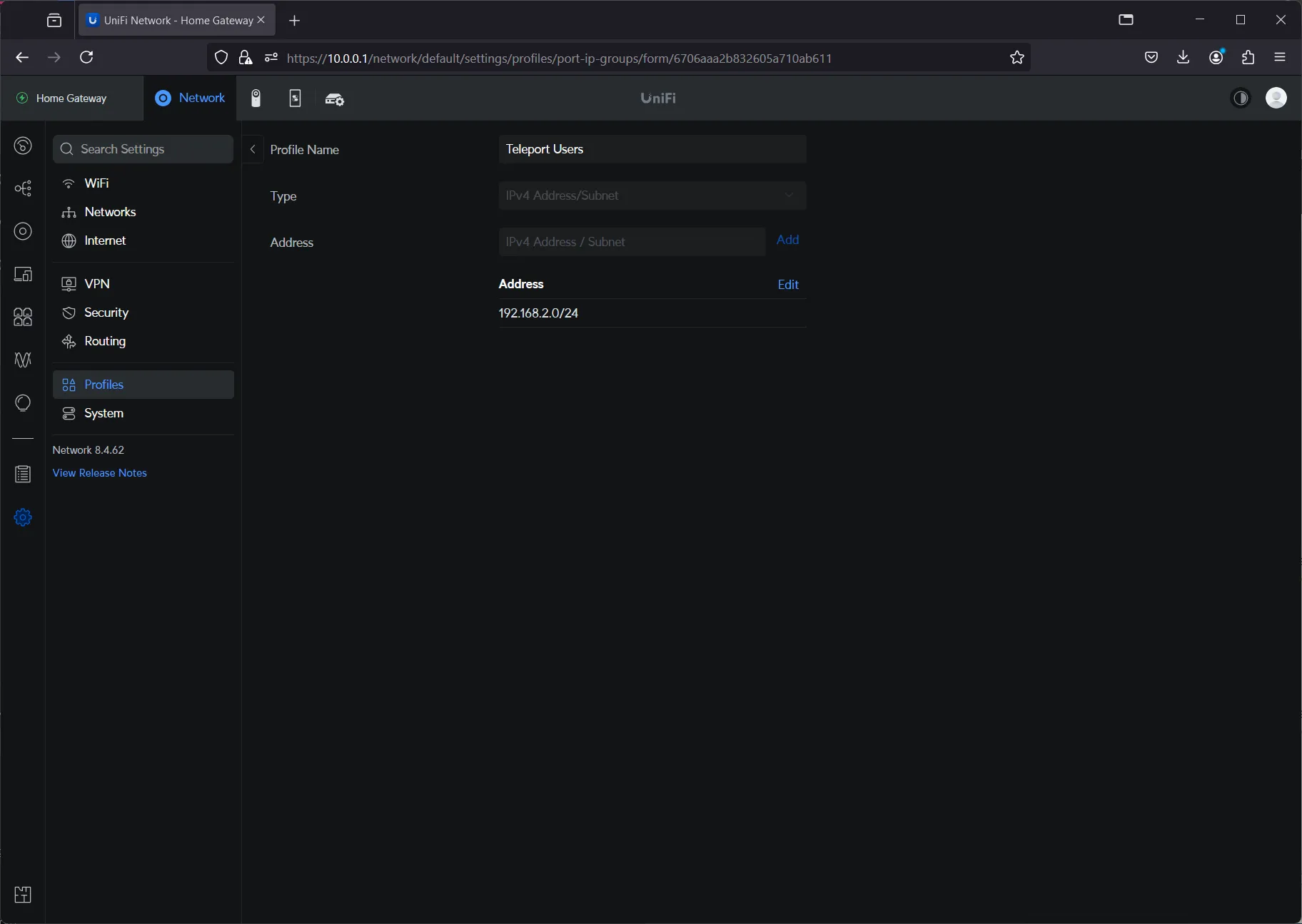Screen dimensions: 1302x924
Task: Open the UniFi Devices icon in left rail
Action: [x=23, y=231]
